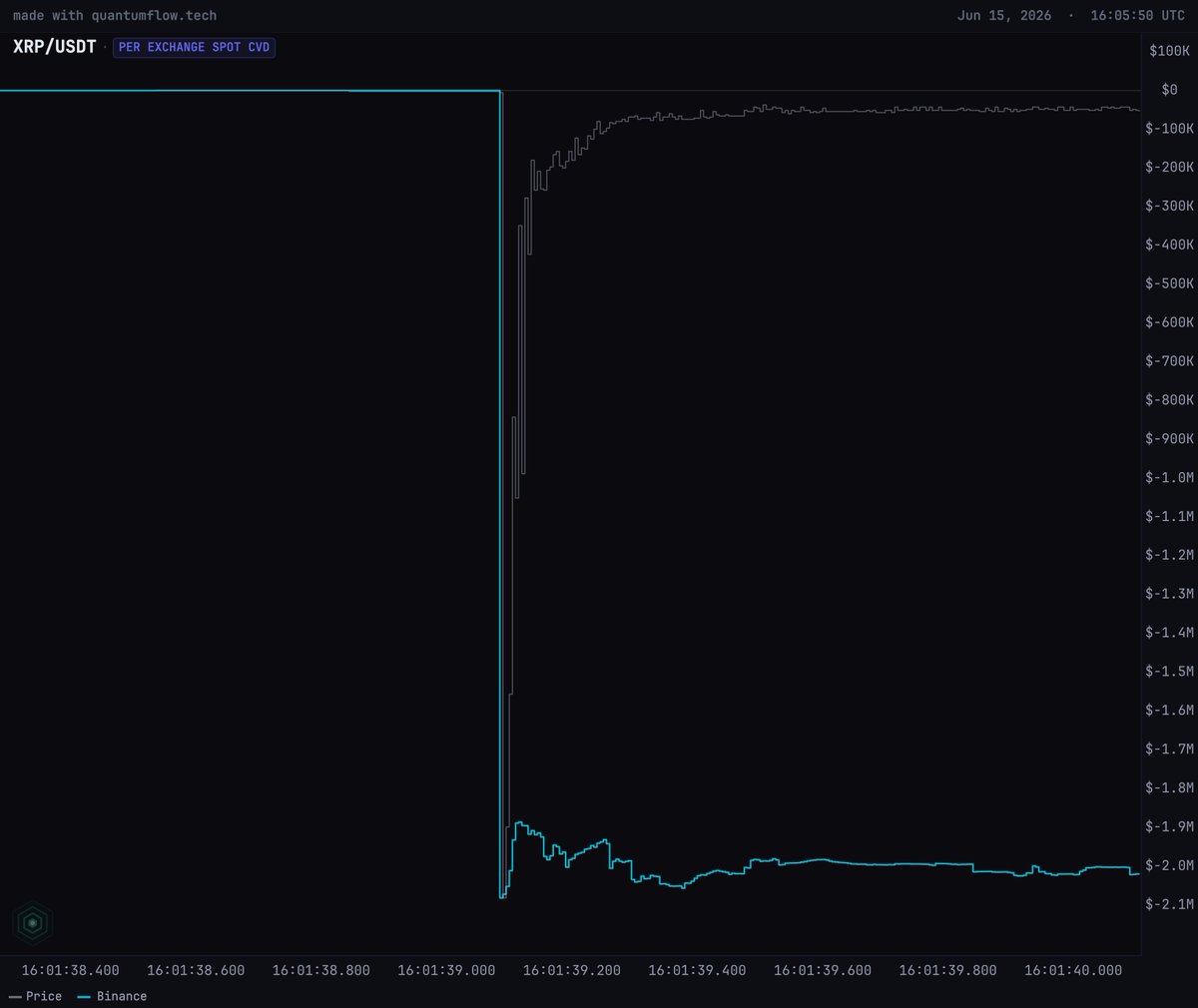Click the $-1.3M axis value

(x=1169, y=594)
